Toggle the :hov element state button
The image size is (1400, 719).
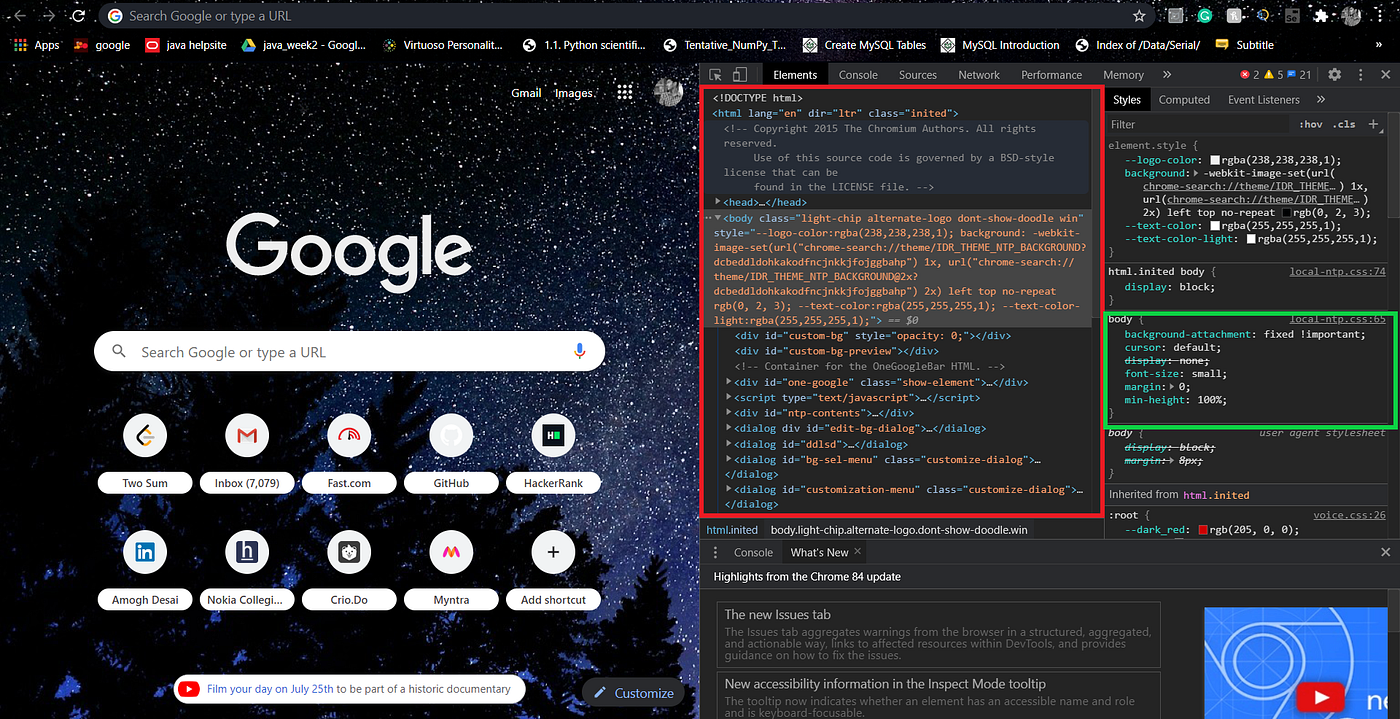pyautogui.click(x=1310, y=124)
